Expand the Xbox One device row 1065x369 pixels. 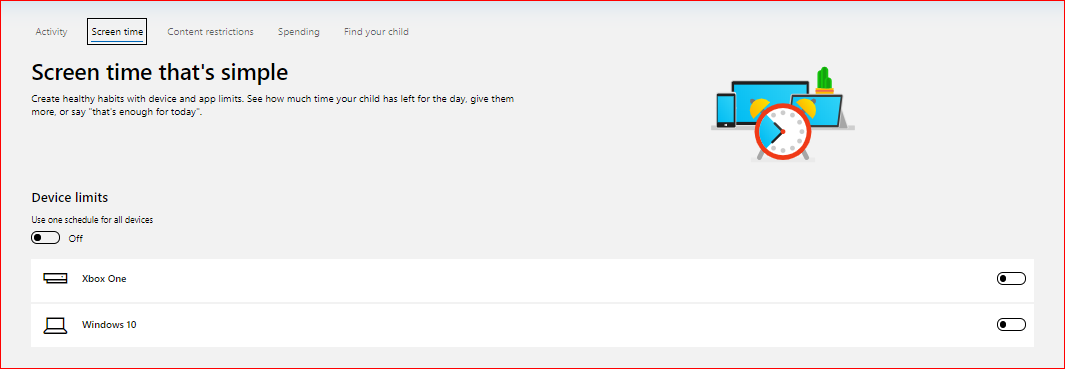click(x=532, y=279)
